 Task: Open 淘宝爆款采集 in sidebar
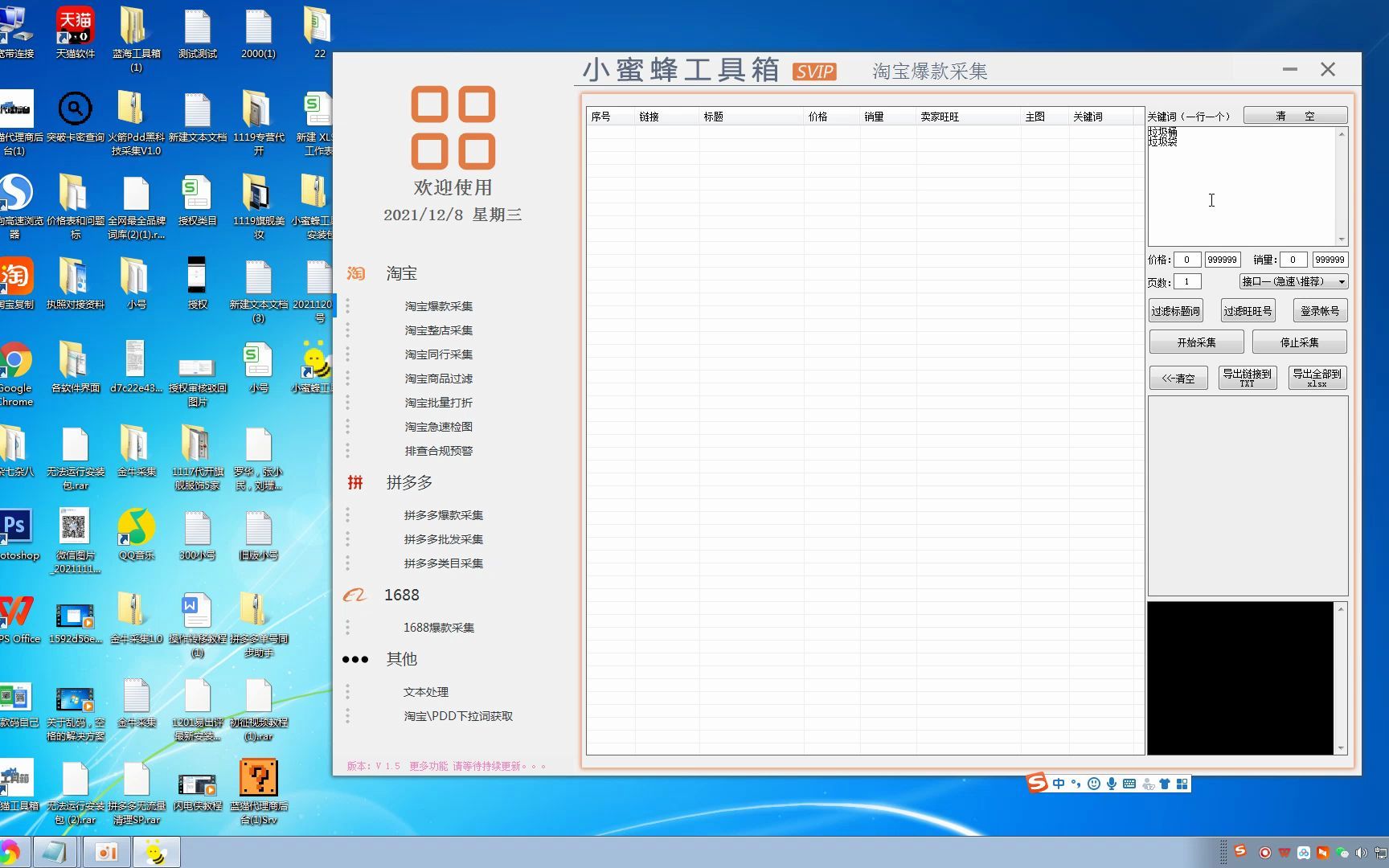[x=438, y=306]
